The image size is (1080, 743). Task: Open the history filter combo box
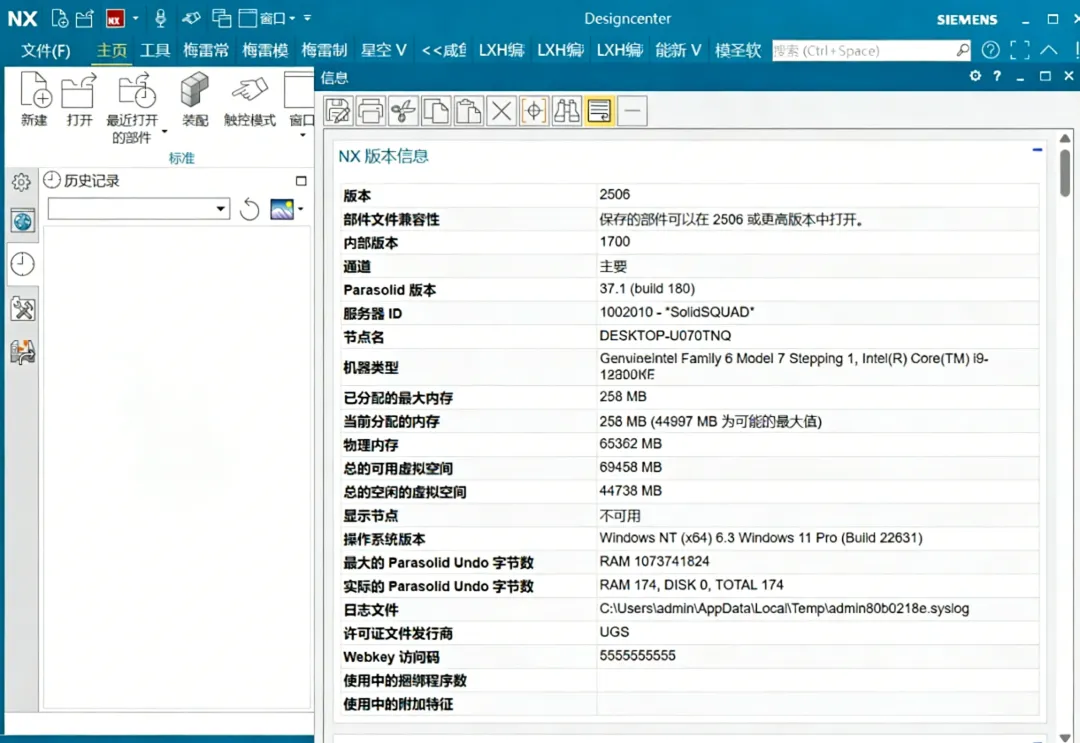click(138, 208)
